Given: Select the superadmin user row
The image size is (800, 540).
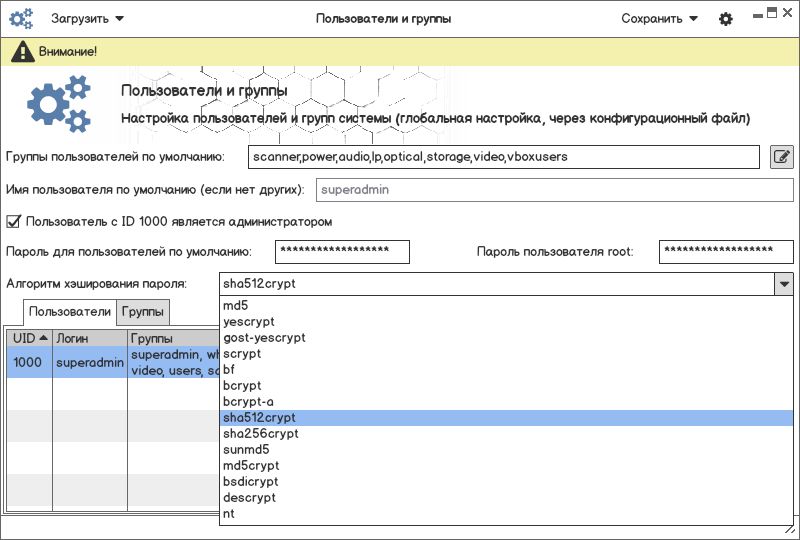Looking at the screenshot, I should click(90, 362).
